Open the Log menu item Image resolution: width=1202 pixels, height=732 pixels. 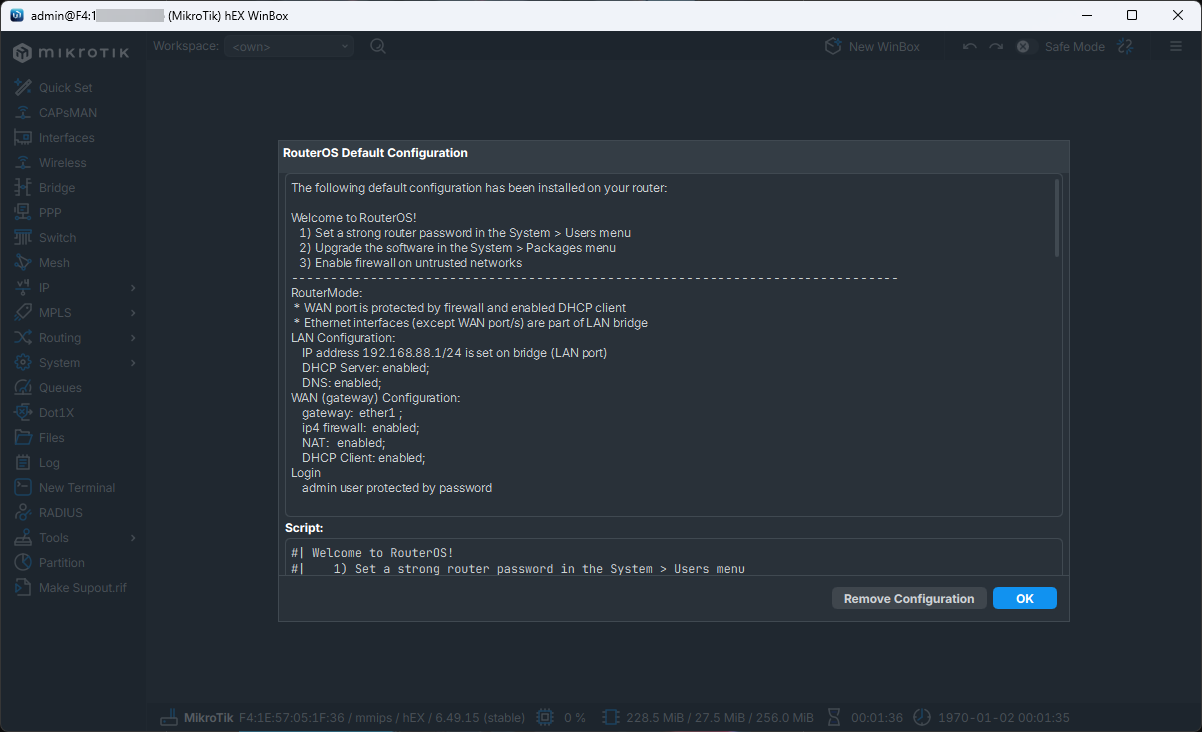pos(49,463)
